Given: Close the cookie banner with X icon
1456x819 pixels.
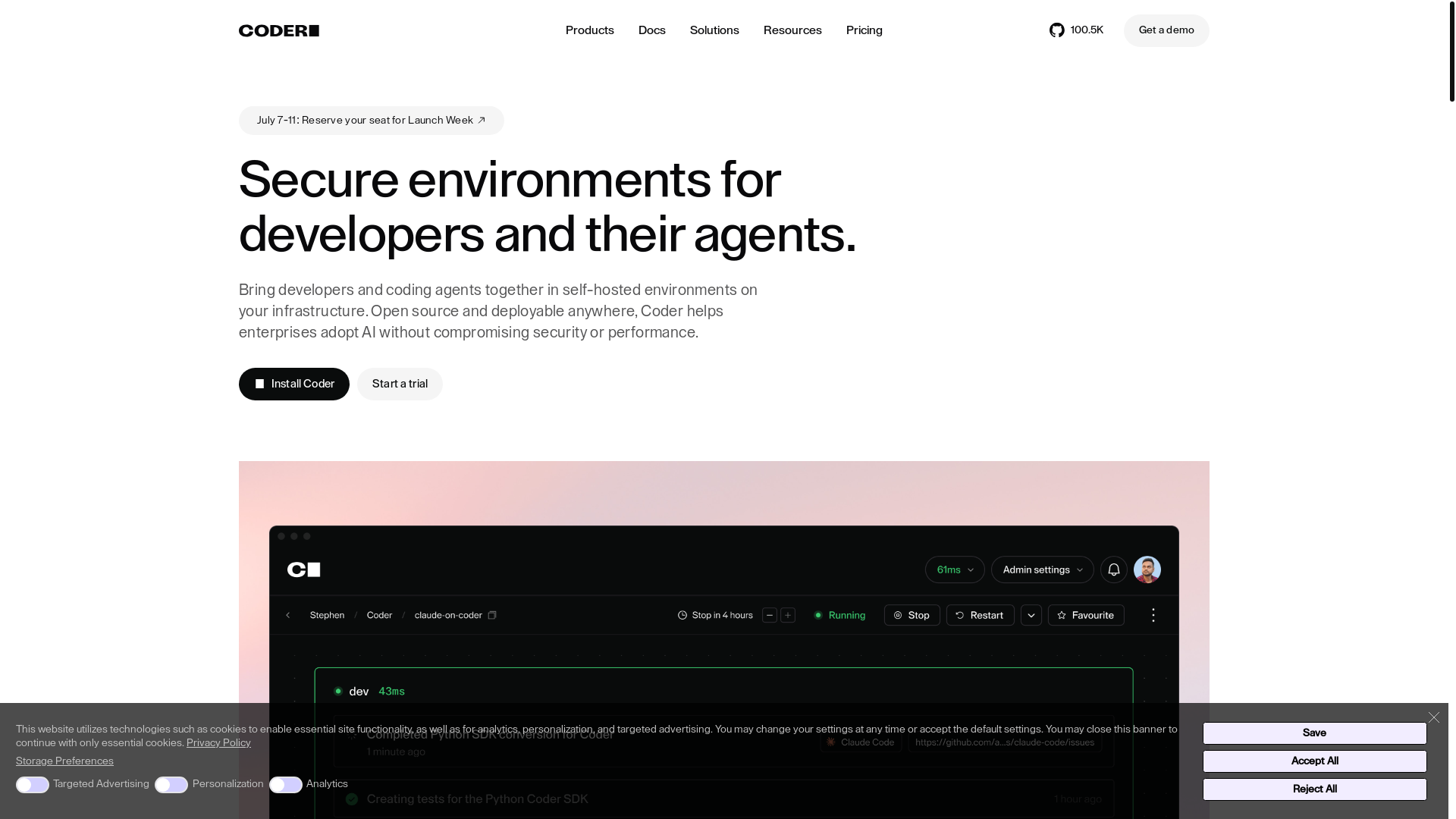Looking at the screenshot, I should pyautogui.click(x=1433, y=717).
